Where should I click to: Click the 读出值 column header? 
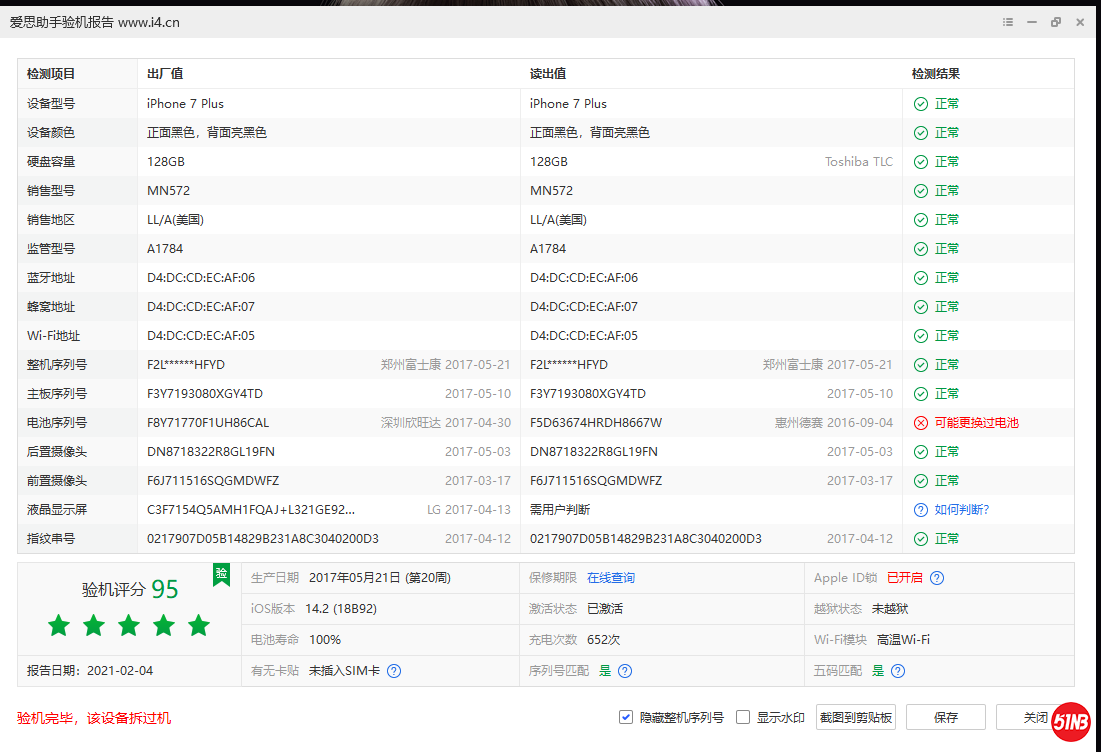tap(549, 74)
